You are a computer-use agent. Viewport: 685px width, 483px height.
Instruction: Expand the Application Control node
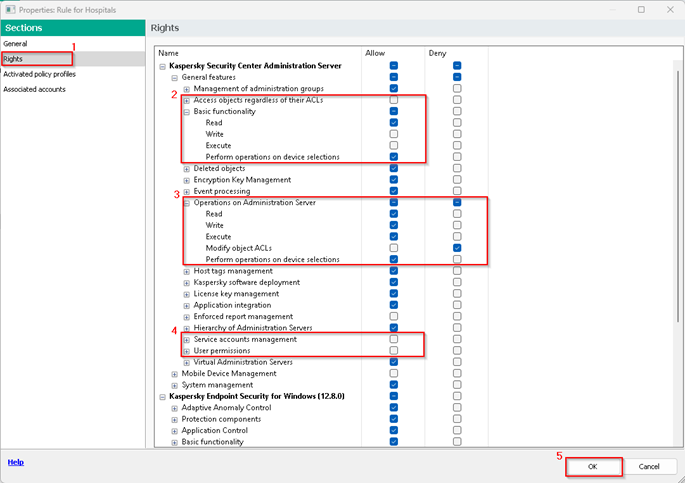[x=174, y=431]
